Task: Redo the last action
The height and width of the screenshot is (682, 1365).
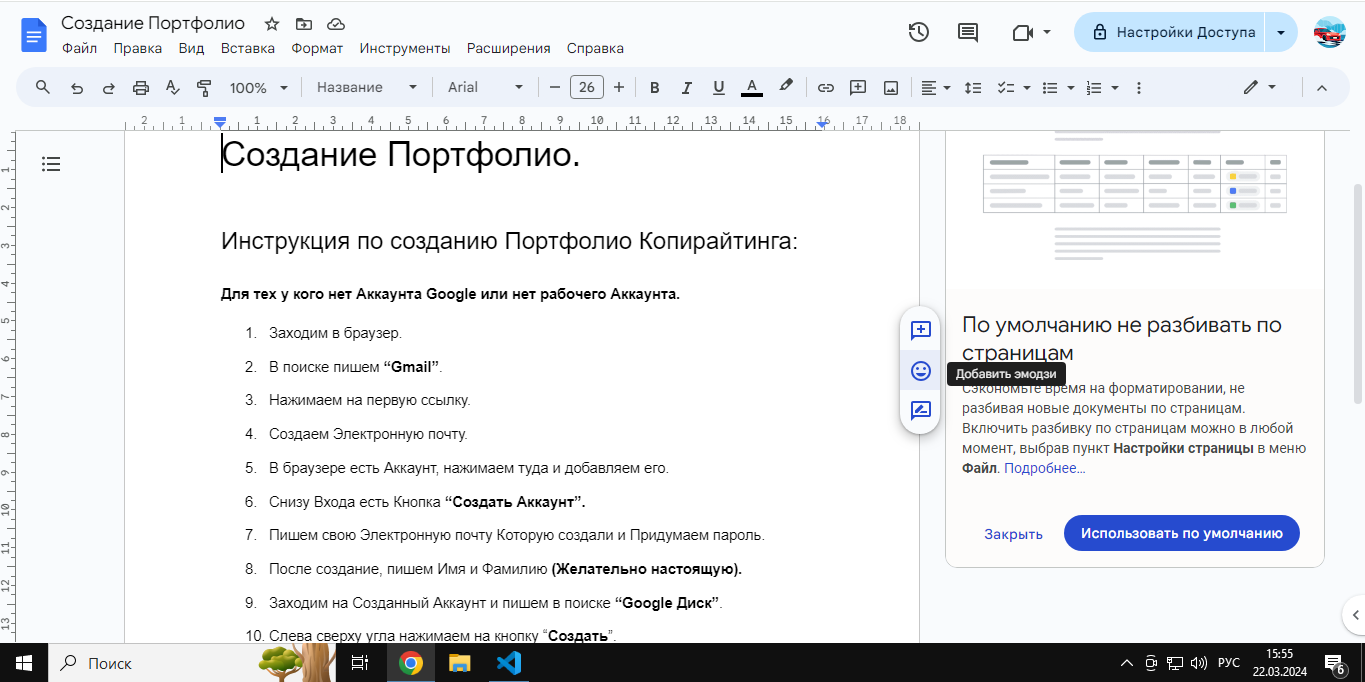Action: (108, 87)
